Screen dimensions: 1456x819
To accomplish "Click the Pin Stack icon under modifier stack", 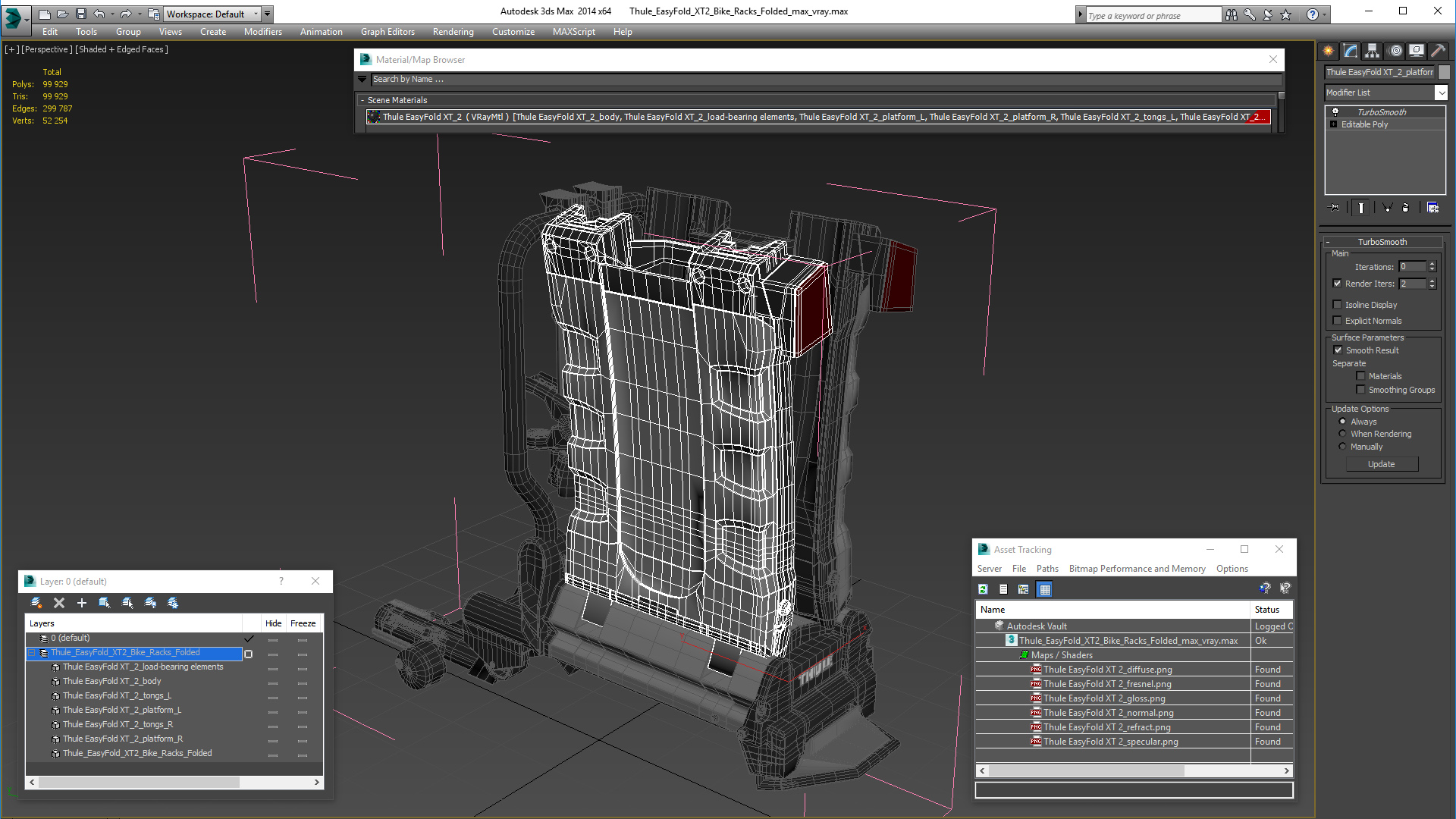I will tap(1335, 207).
